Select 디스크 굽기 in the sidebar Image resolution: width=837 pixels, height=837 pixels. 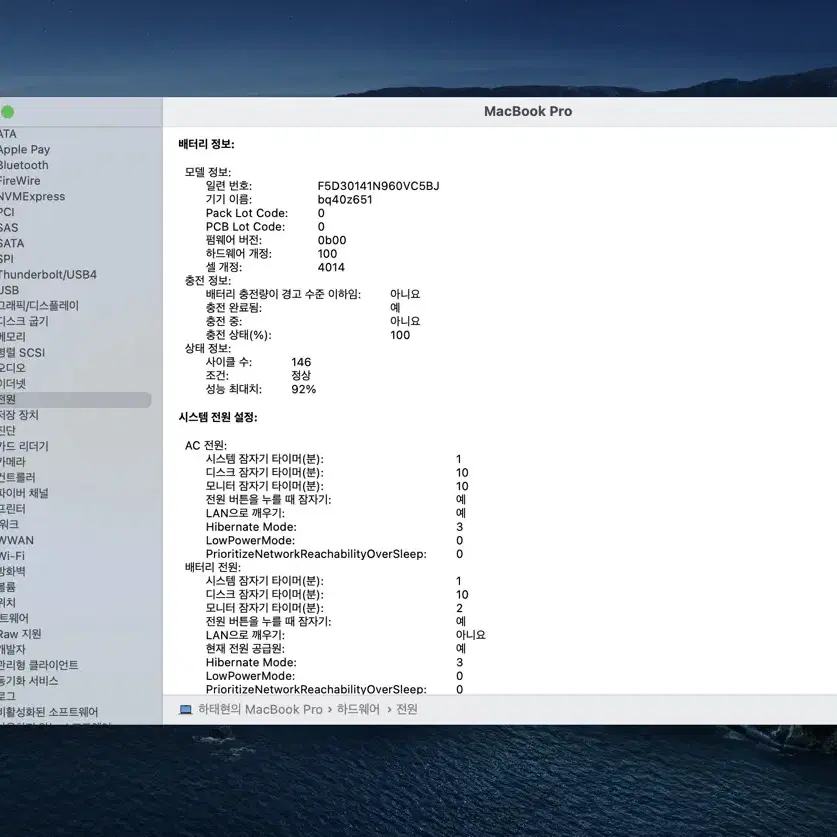pyautogui.click(x=24, y=321)
